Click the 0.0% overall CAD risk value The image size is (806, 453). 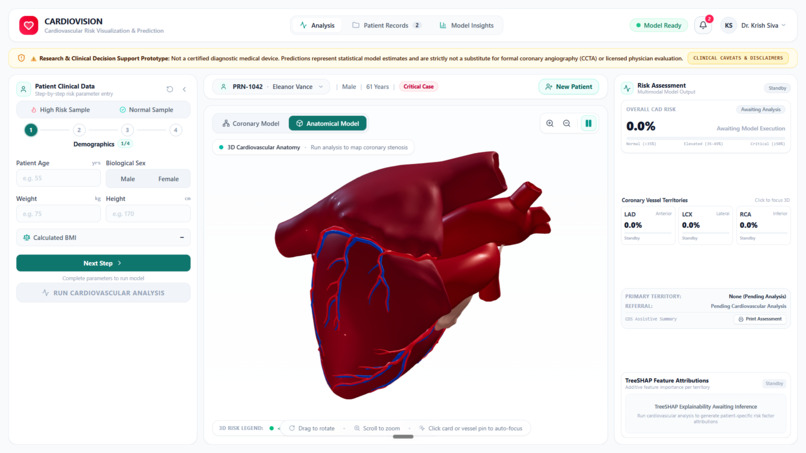[x=640, y=126]
